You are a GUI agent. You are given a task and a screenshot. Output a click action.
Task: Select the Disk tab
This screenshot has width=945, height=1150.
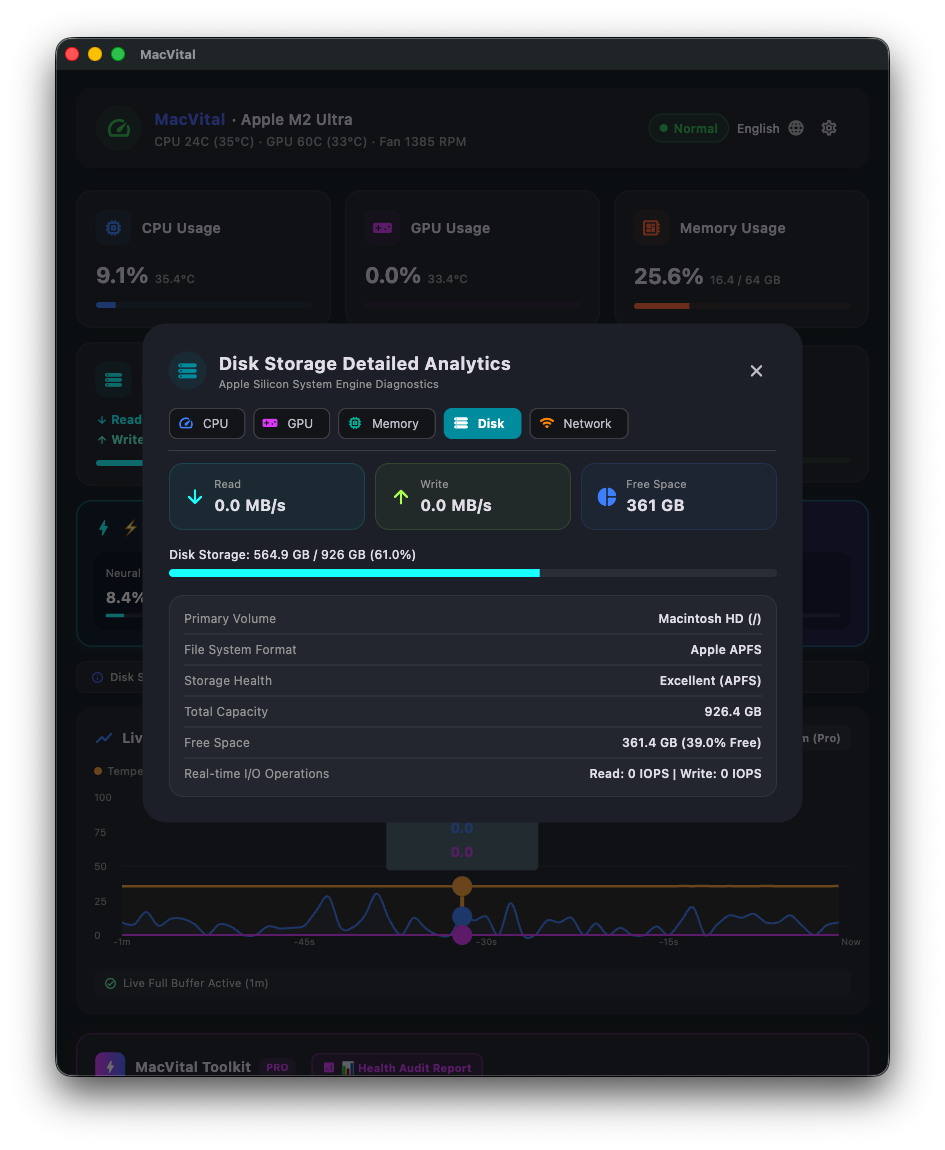click(x=482, y=424)
